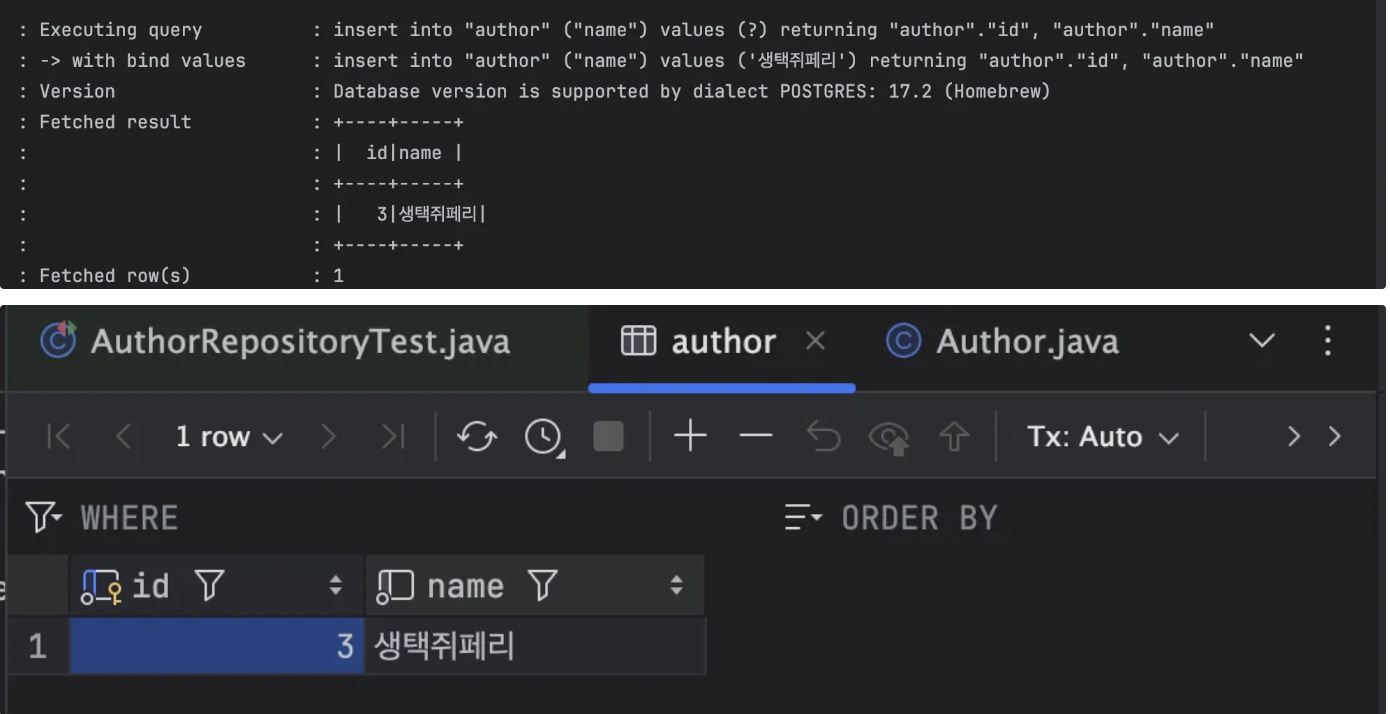Open the Tx: Auto transaction mode dropdown
Viewport: 1390px width, 714px height.
coord(1103,437)
